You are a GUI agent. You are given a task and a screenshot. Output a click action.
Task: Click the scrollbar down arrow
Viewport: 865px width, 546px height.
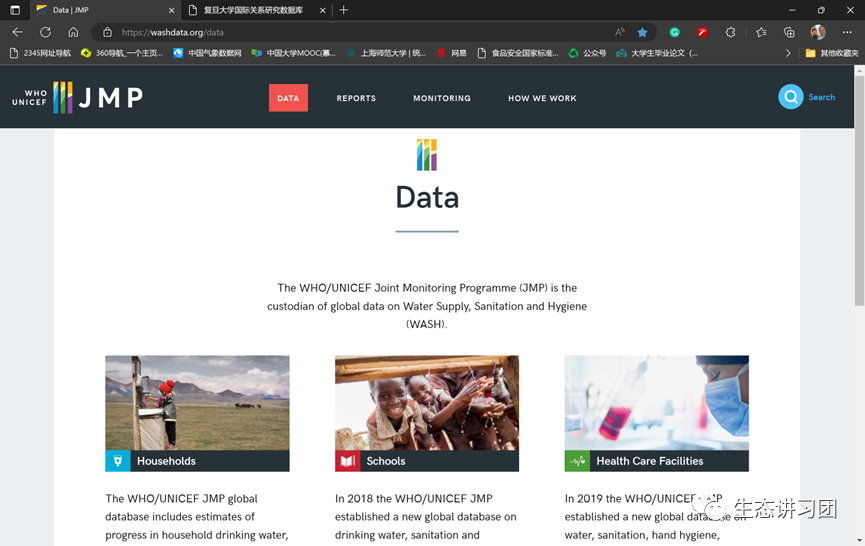click(x=859, y=540)
